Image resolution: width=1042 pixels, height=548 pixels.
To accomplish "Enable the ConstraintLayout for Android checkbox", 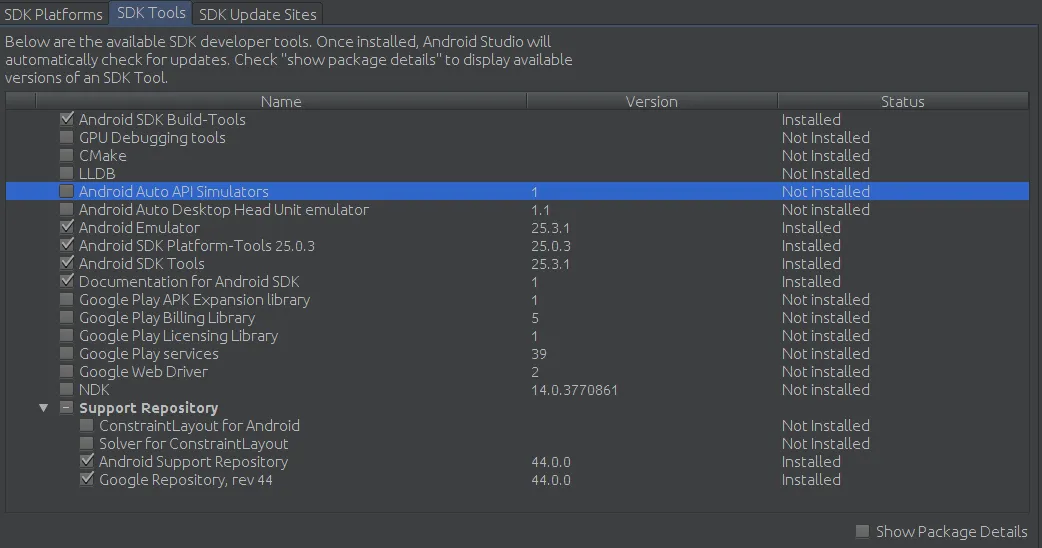I will coord(87,426).
